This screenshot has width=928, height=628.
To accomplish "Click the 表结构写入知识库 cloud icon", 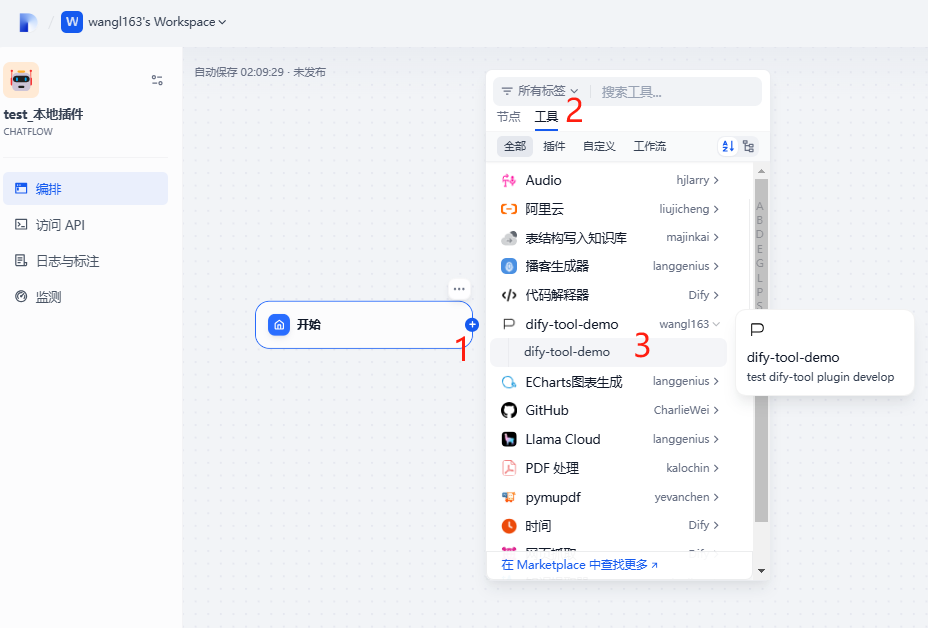I will click(509, 238).
